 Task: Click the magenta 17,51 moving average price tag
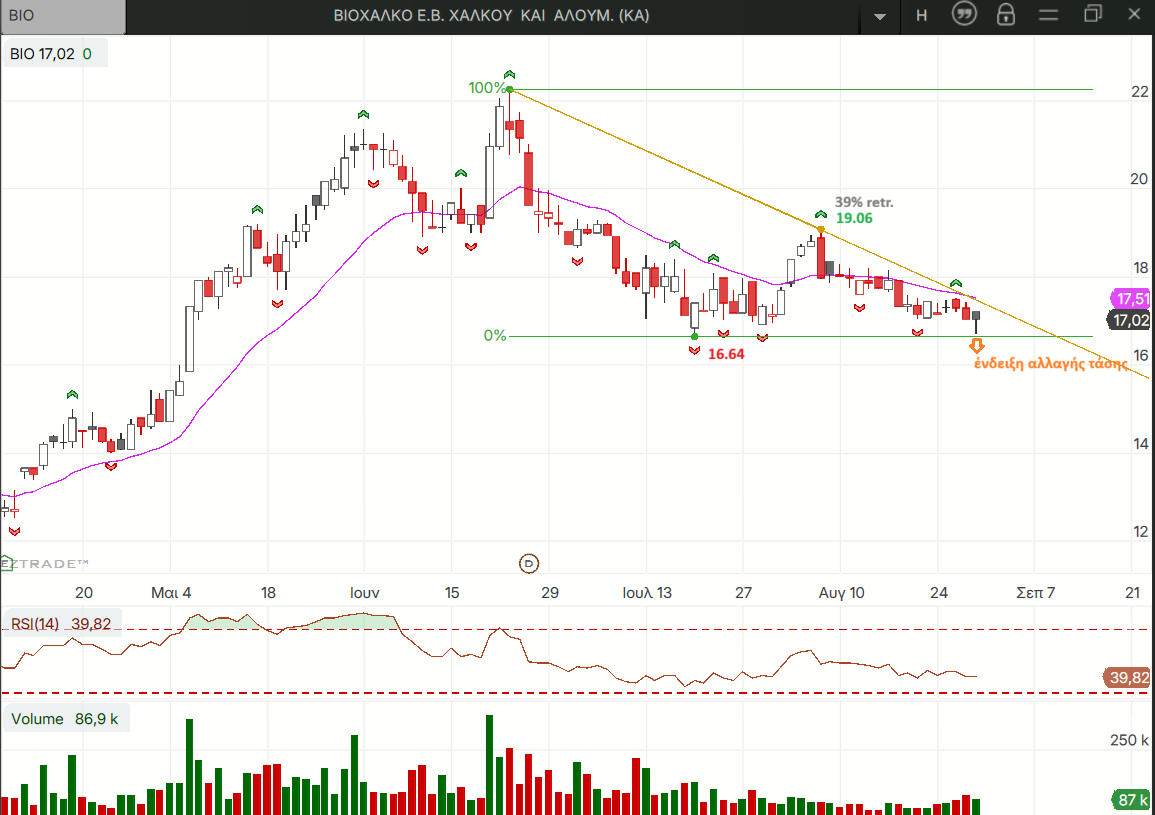[x=1129, y=298]
